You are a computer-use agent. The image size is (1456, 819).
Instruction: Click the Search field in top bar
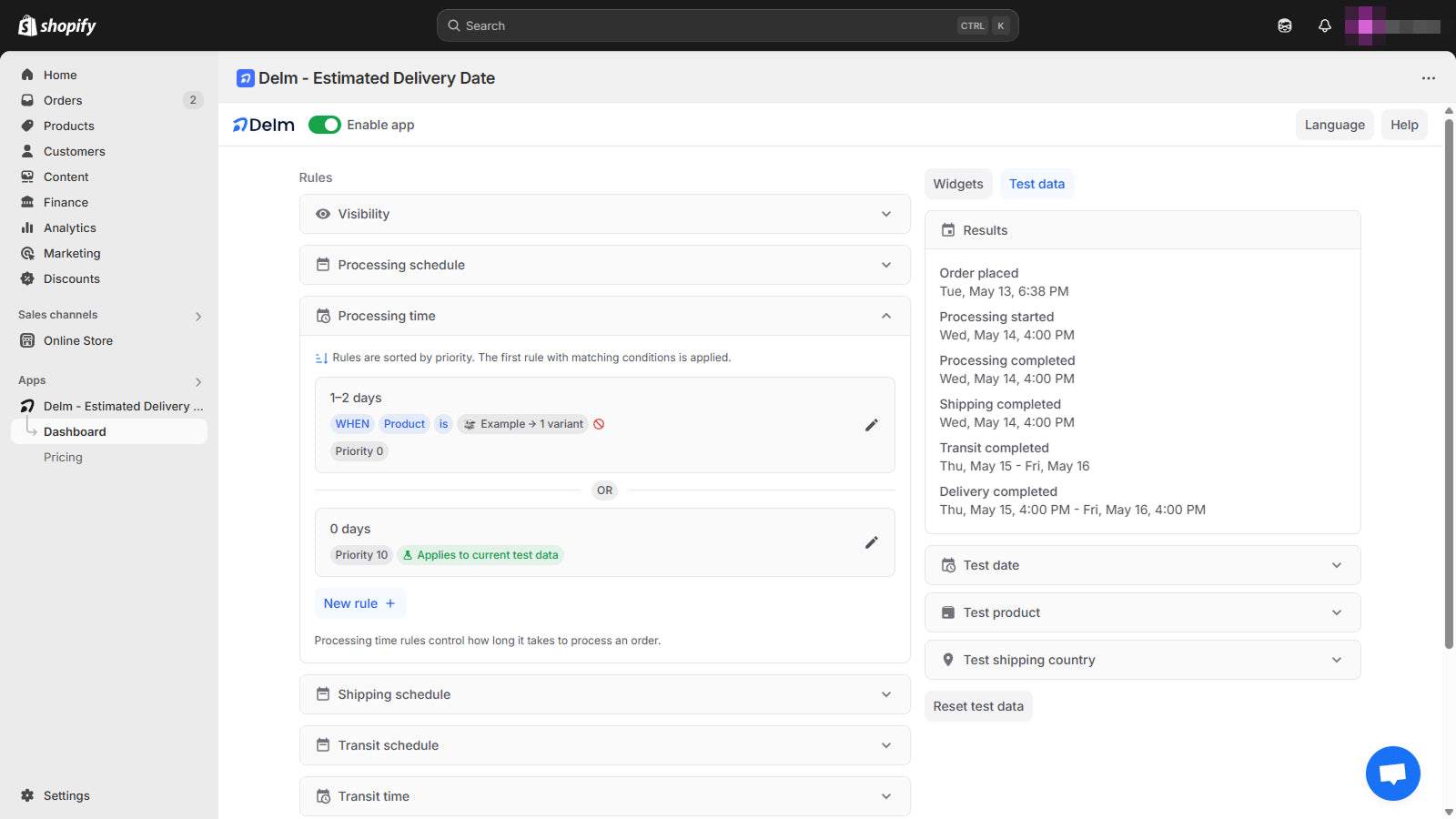click(x=727, y=25)
